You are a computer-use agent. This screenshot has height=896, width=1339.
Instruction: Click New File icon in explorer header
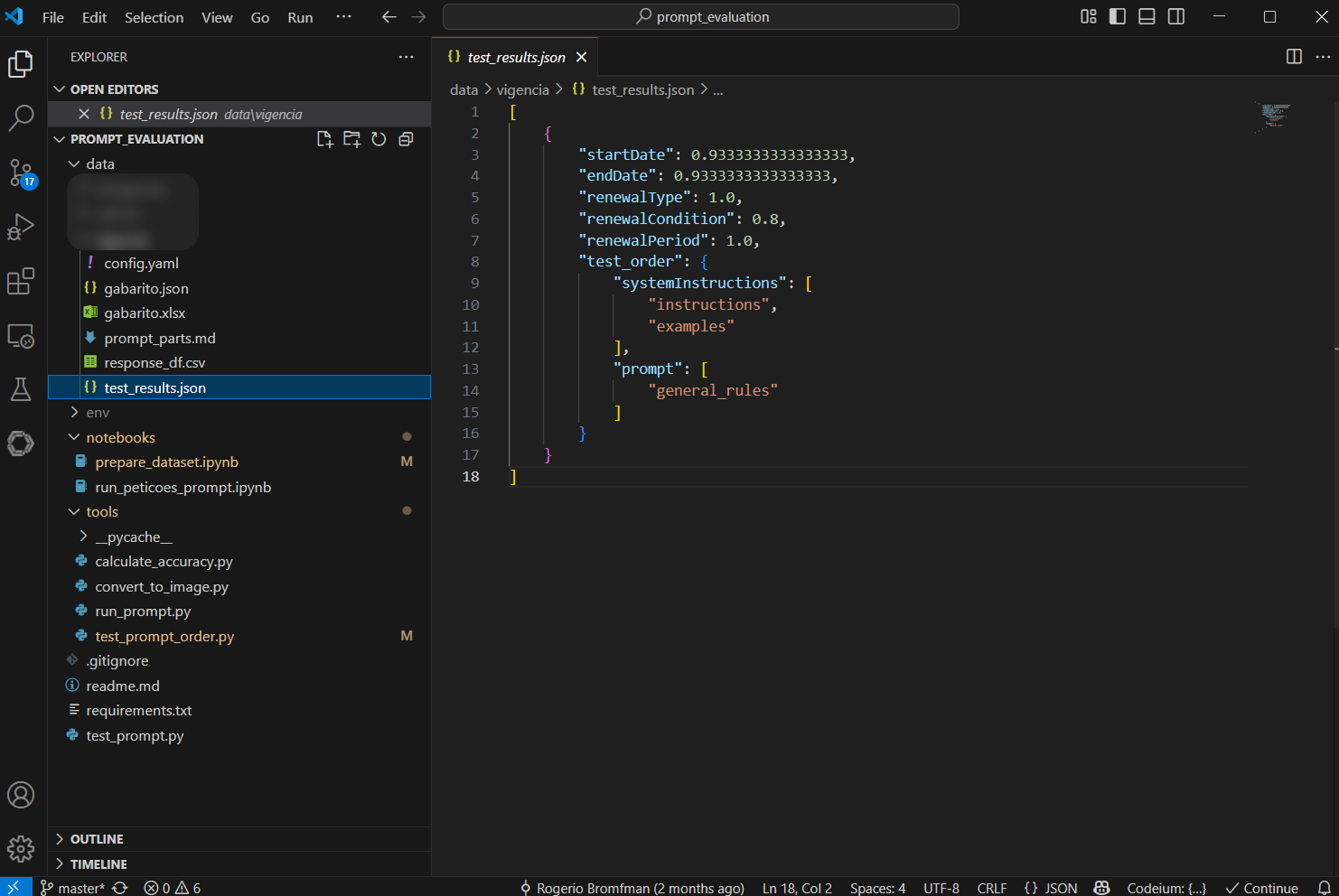coord(324,139)
